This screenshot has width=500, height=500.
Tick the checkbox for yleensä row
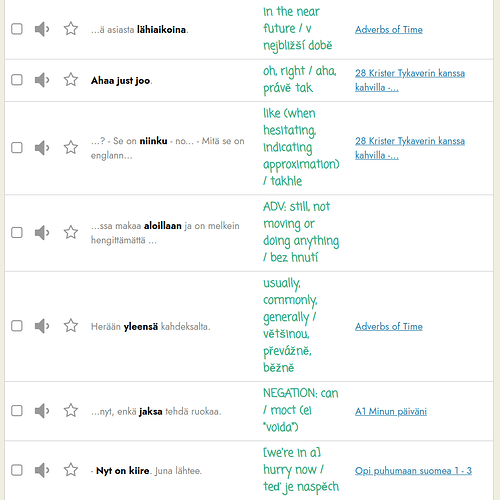click(x=17, y=326)
